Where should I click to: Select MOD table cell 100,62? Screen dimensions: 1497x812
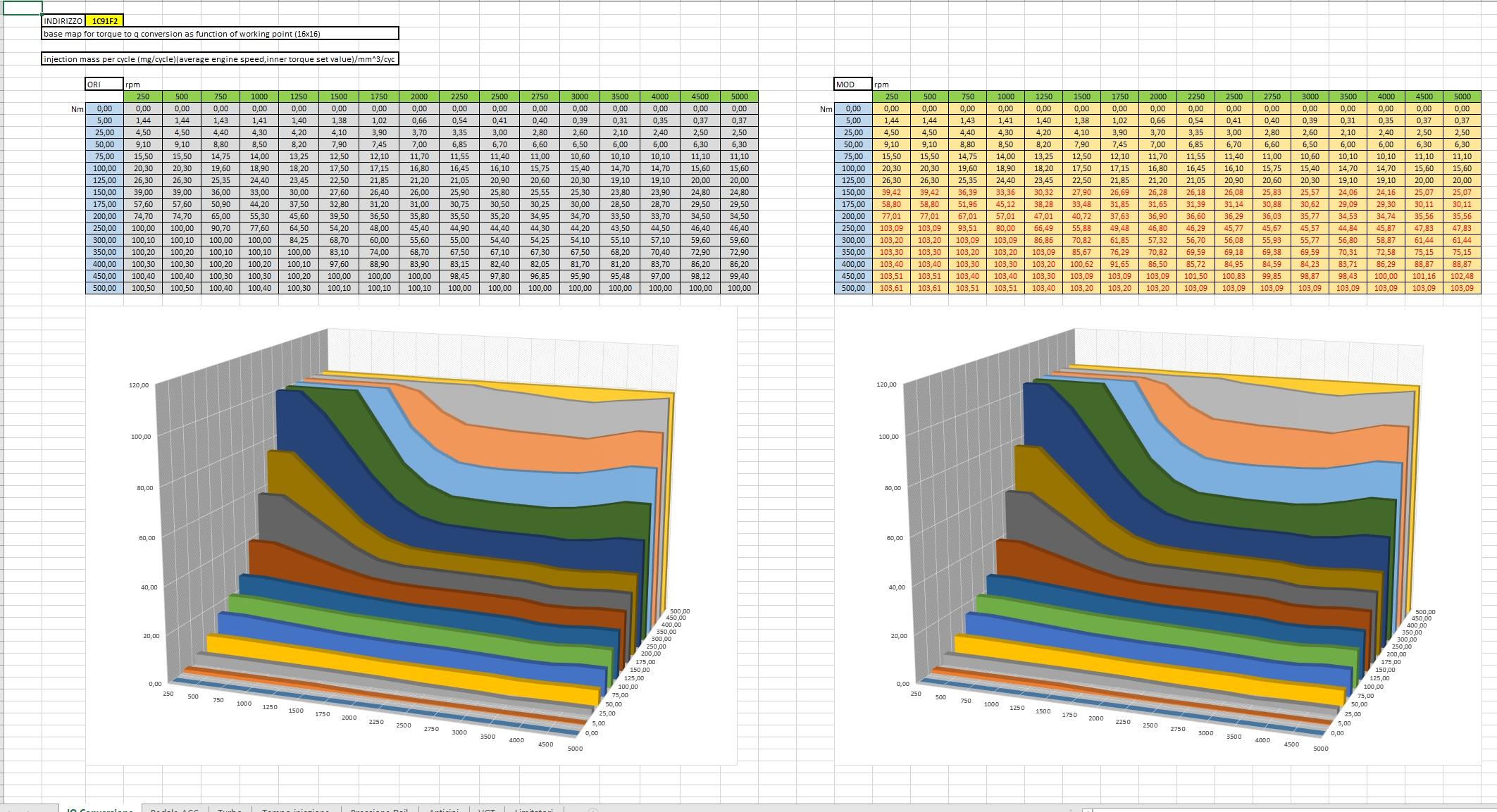click(x=1081, y=264)
